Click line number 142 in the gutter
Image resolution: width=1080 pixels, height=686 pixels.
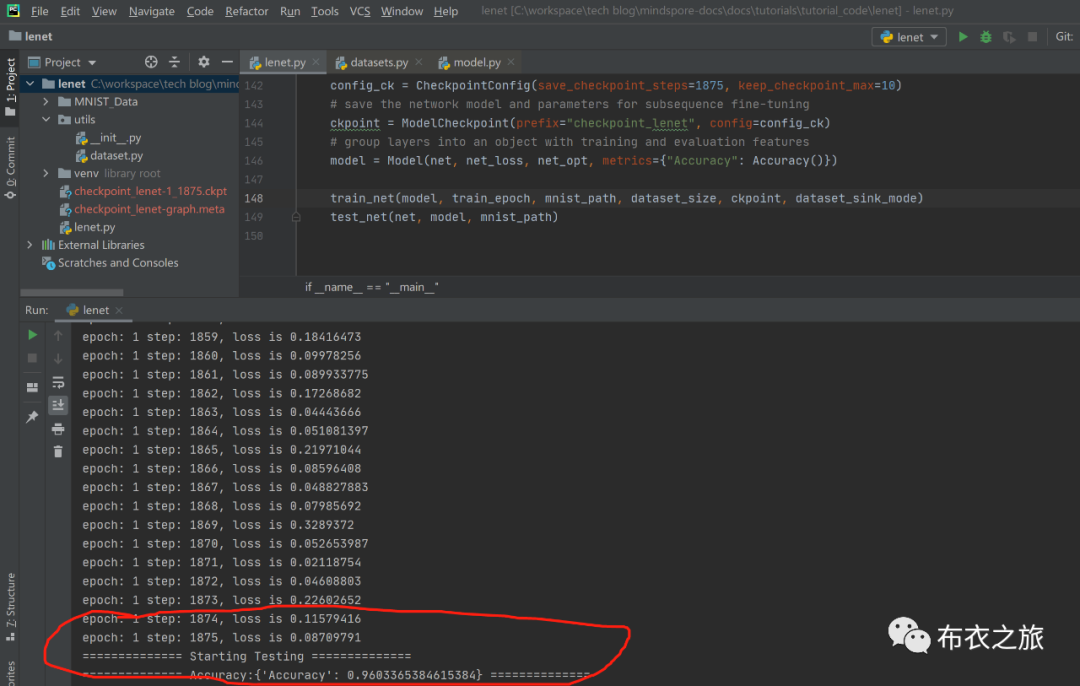pos(253,85)
